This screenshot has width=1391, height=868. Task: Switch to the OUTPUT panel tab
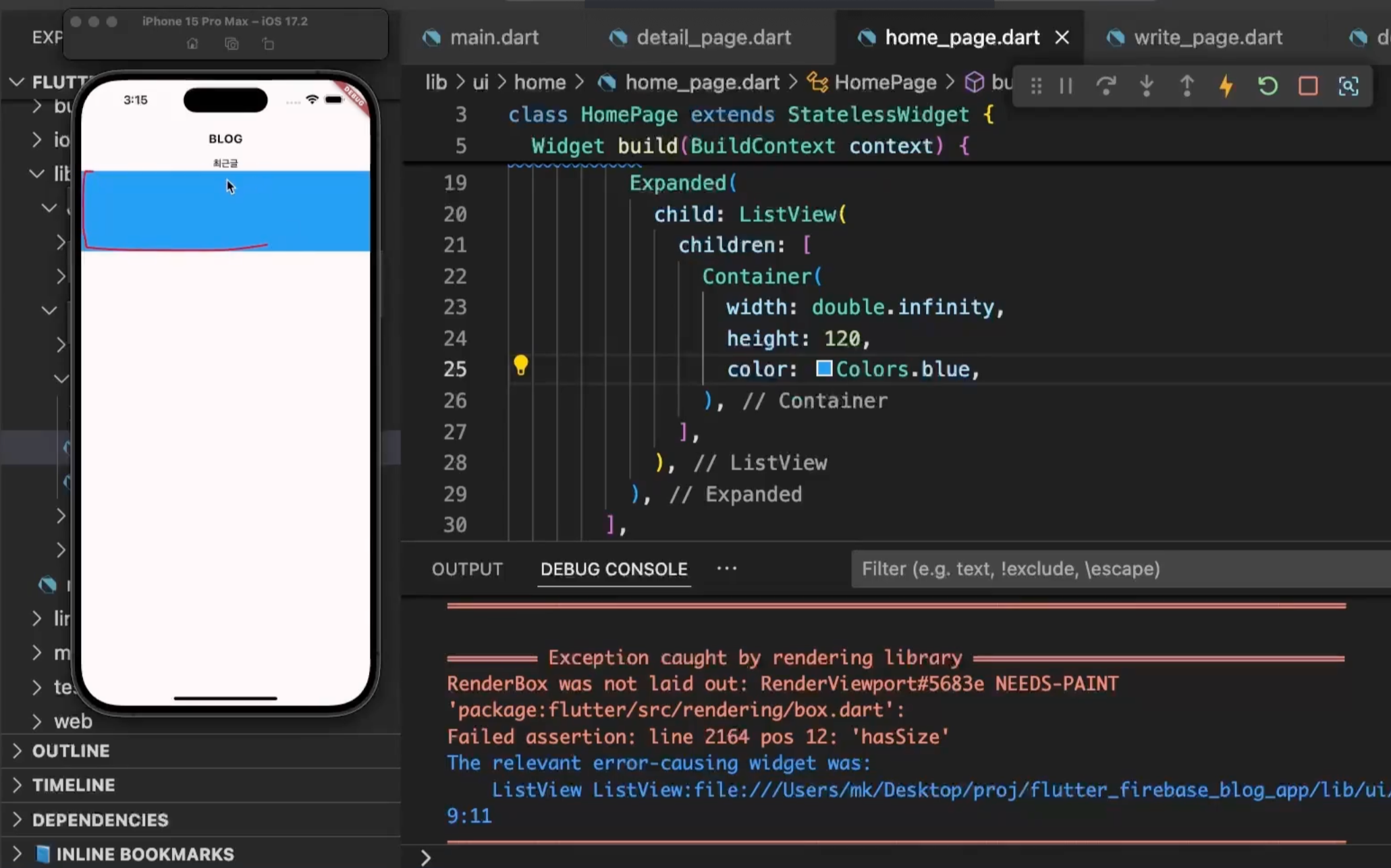(467, 569)
